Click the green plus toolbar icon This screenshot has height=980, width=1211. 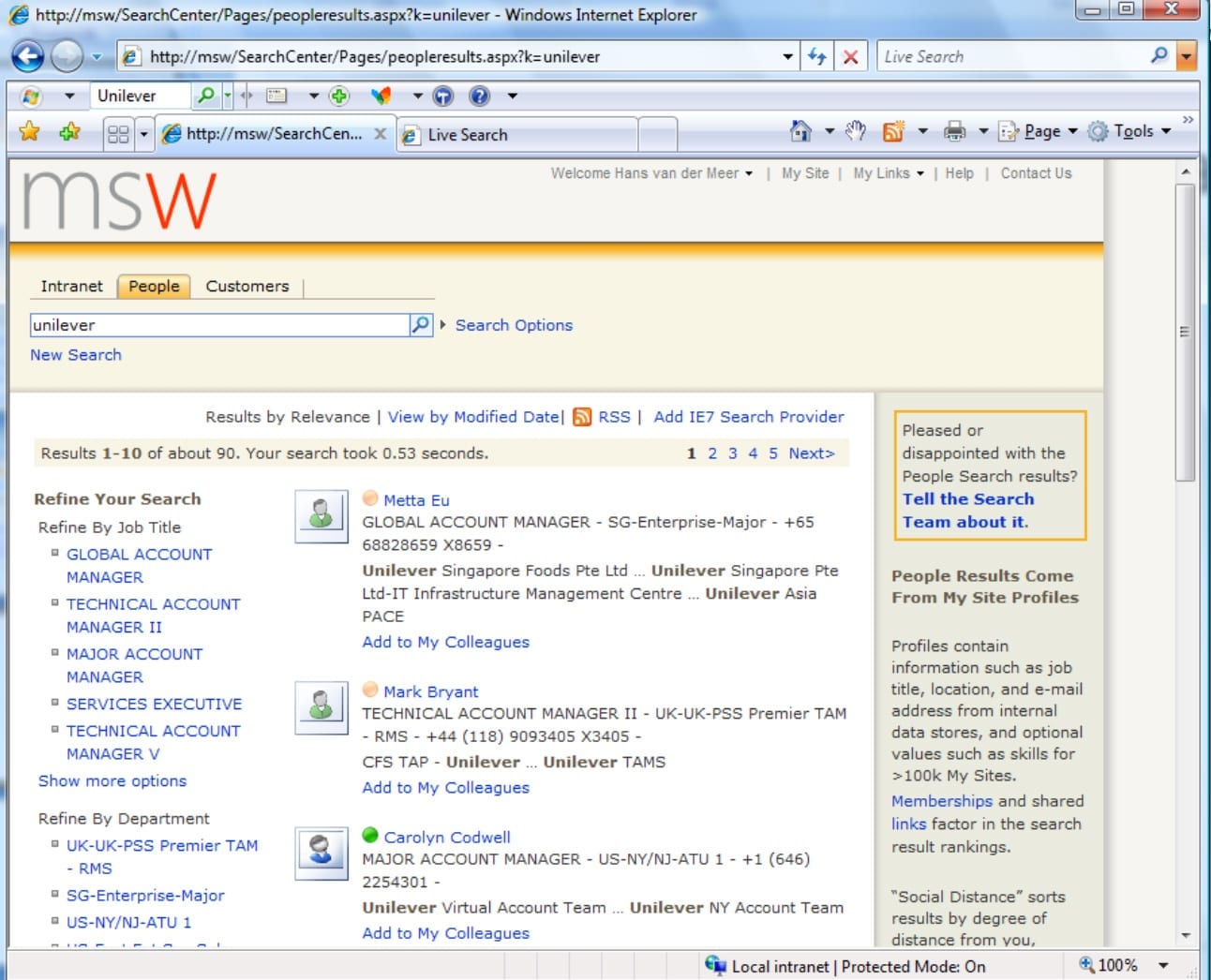[x=339, y=96]
